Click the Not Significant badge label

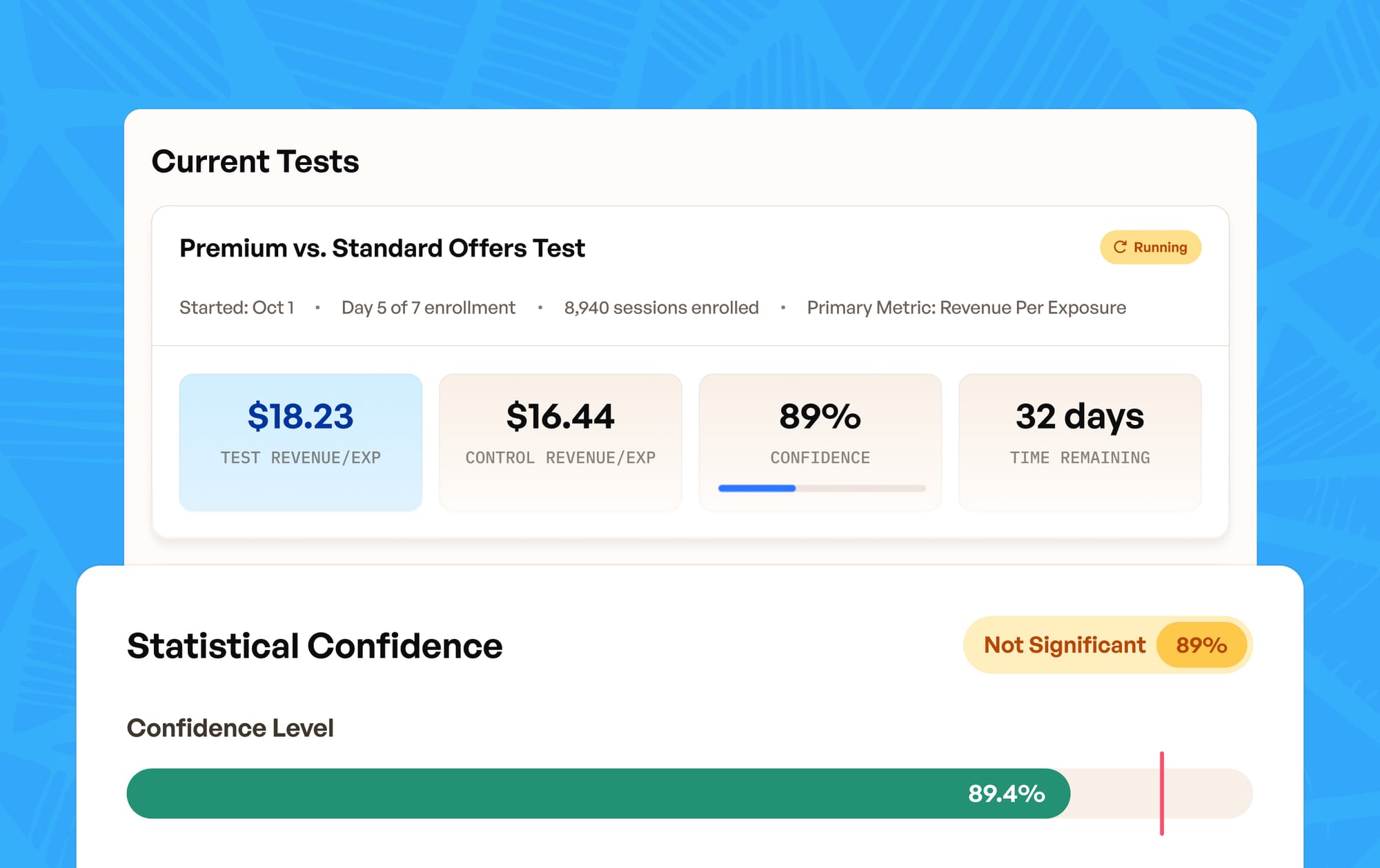1064,645
